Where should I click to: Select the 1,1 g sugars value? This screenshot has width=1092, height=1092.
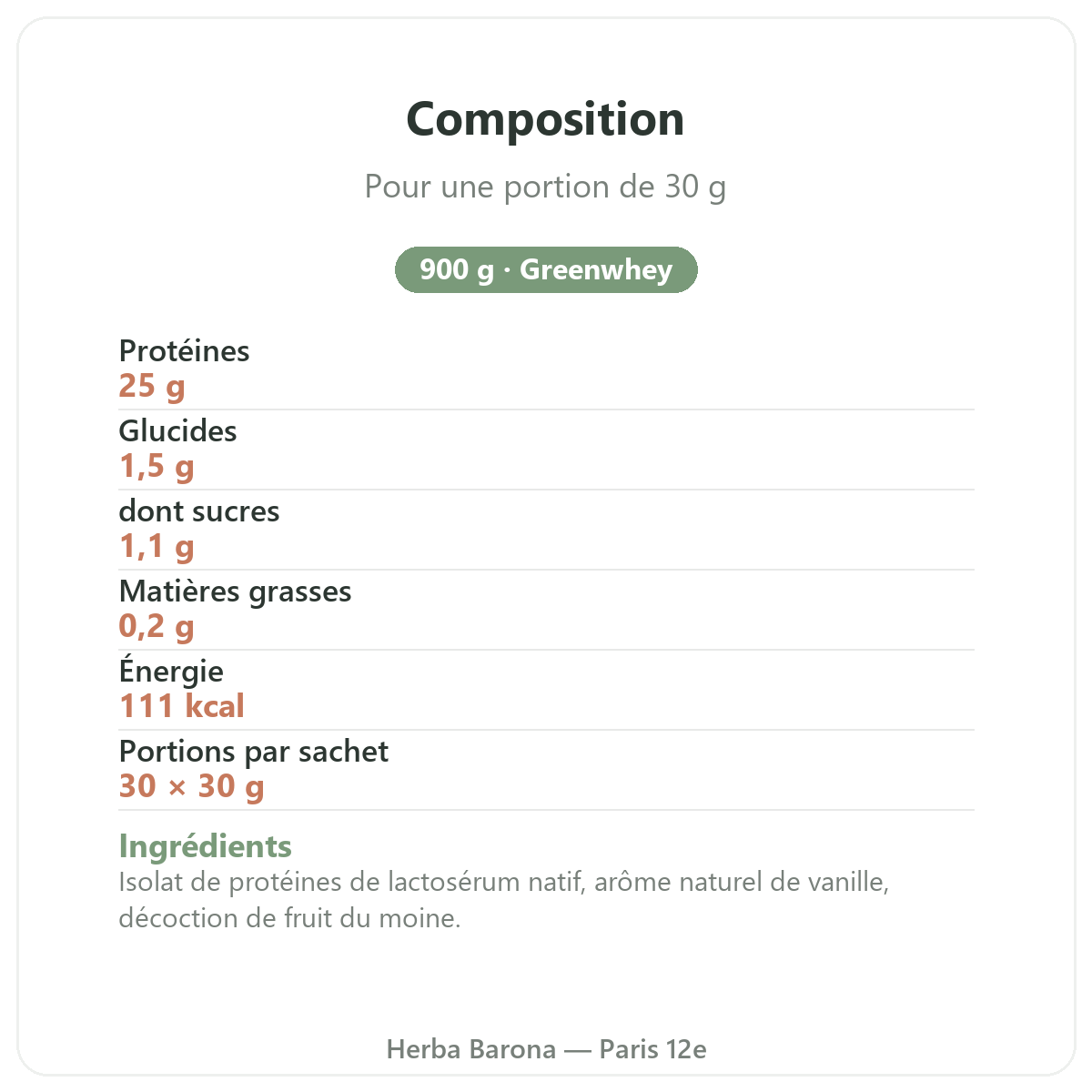157,546
